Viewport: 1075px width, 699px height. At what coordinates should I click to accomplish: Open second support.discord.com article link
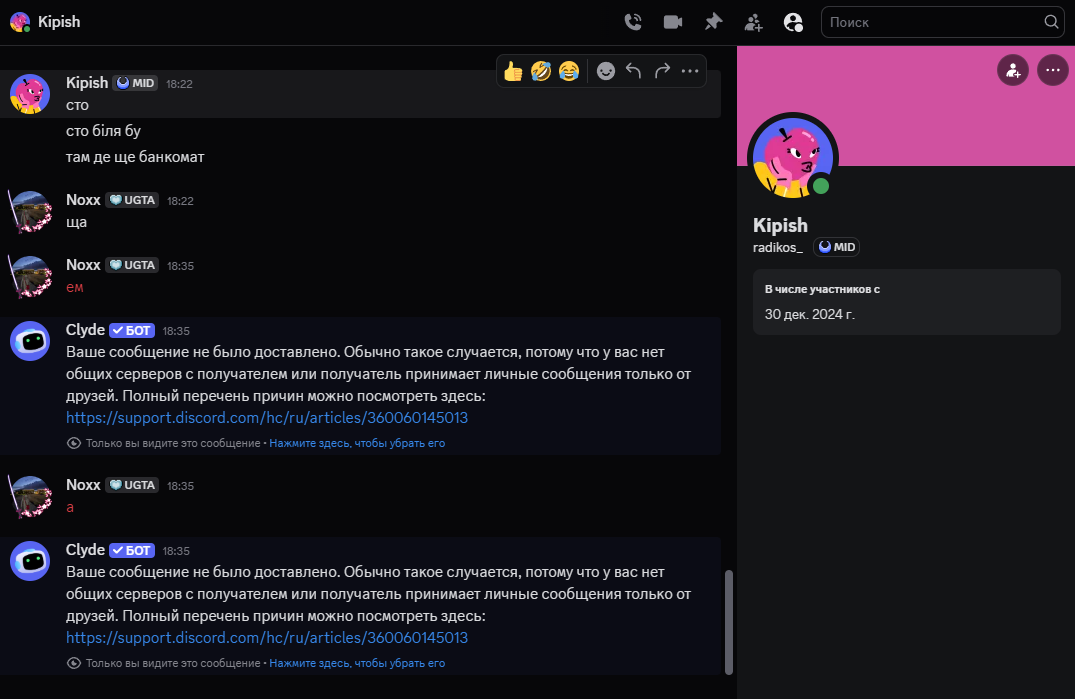267,637
